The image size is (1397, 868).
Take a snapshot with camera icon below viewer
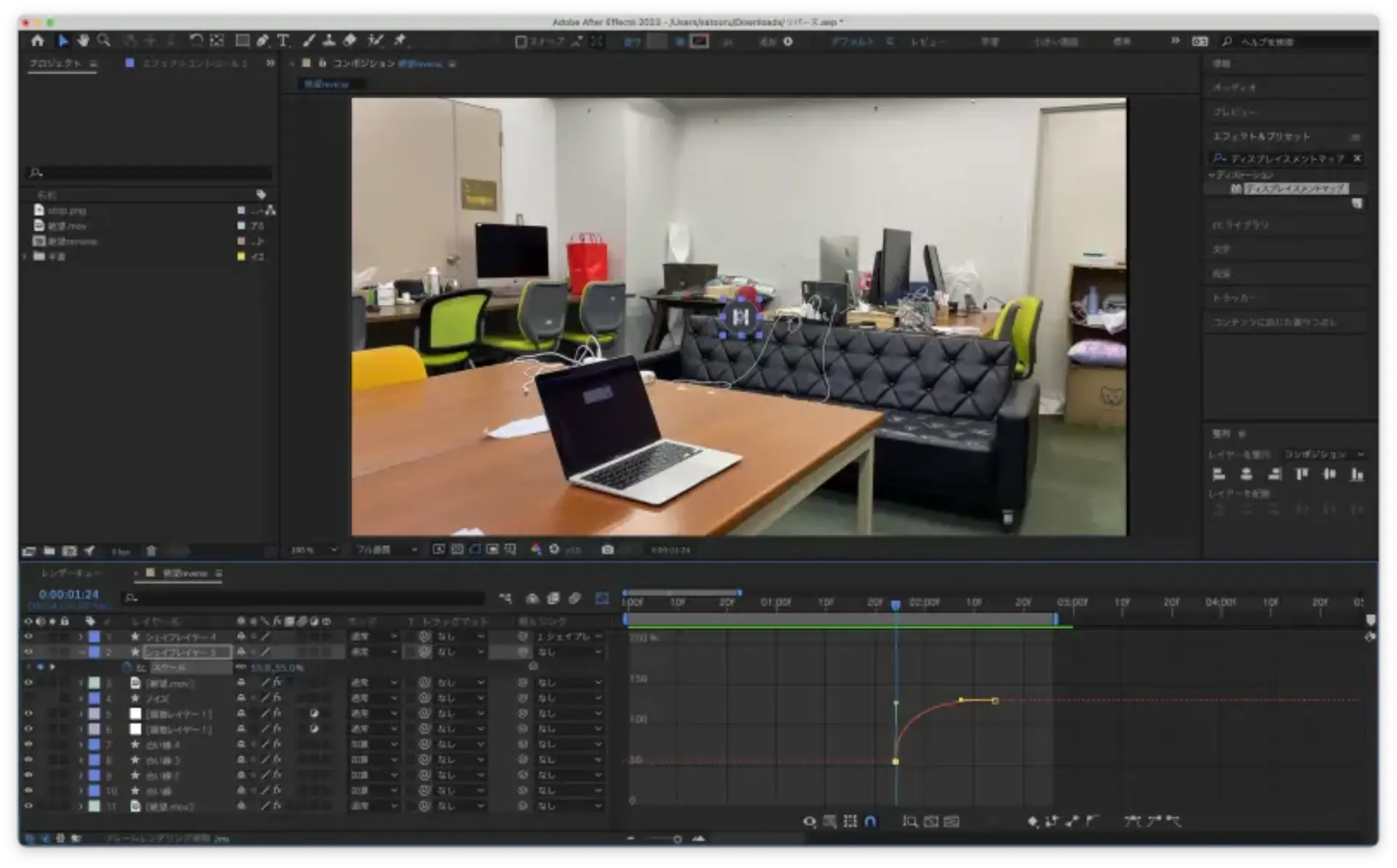point(608,549)
